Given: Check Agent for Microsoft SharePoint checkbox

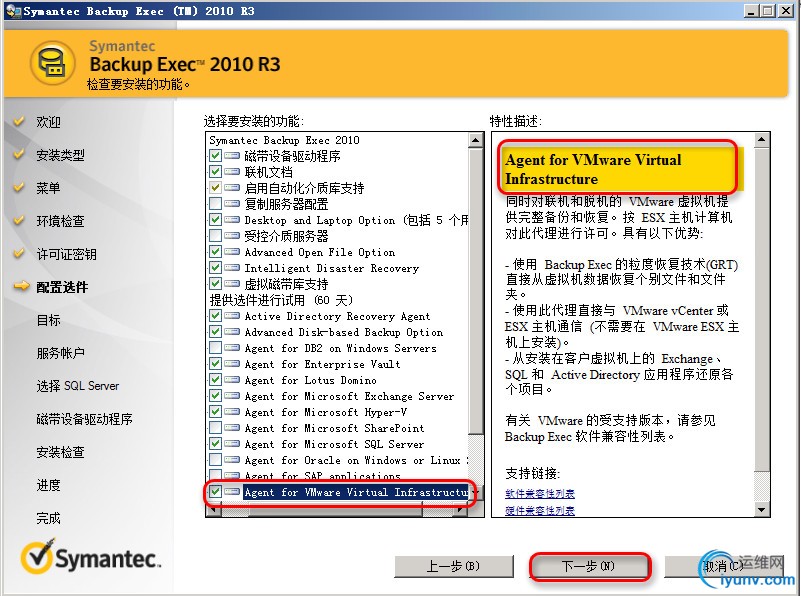Looking at the screenshot, I should click(215, 427).
